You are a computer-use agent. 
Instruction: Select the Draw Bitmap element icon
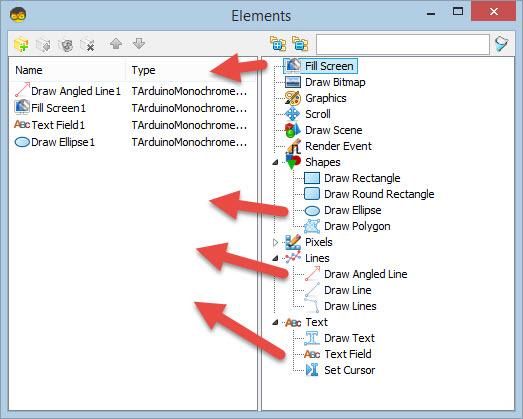(x=293, y=82)
